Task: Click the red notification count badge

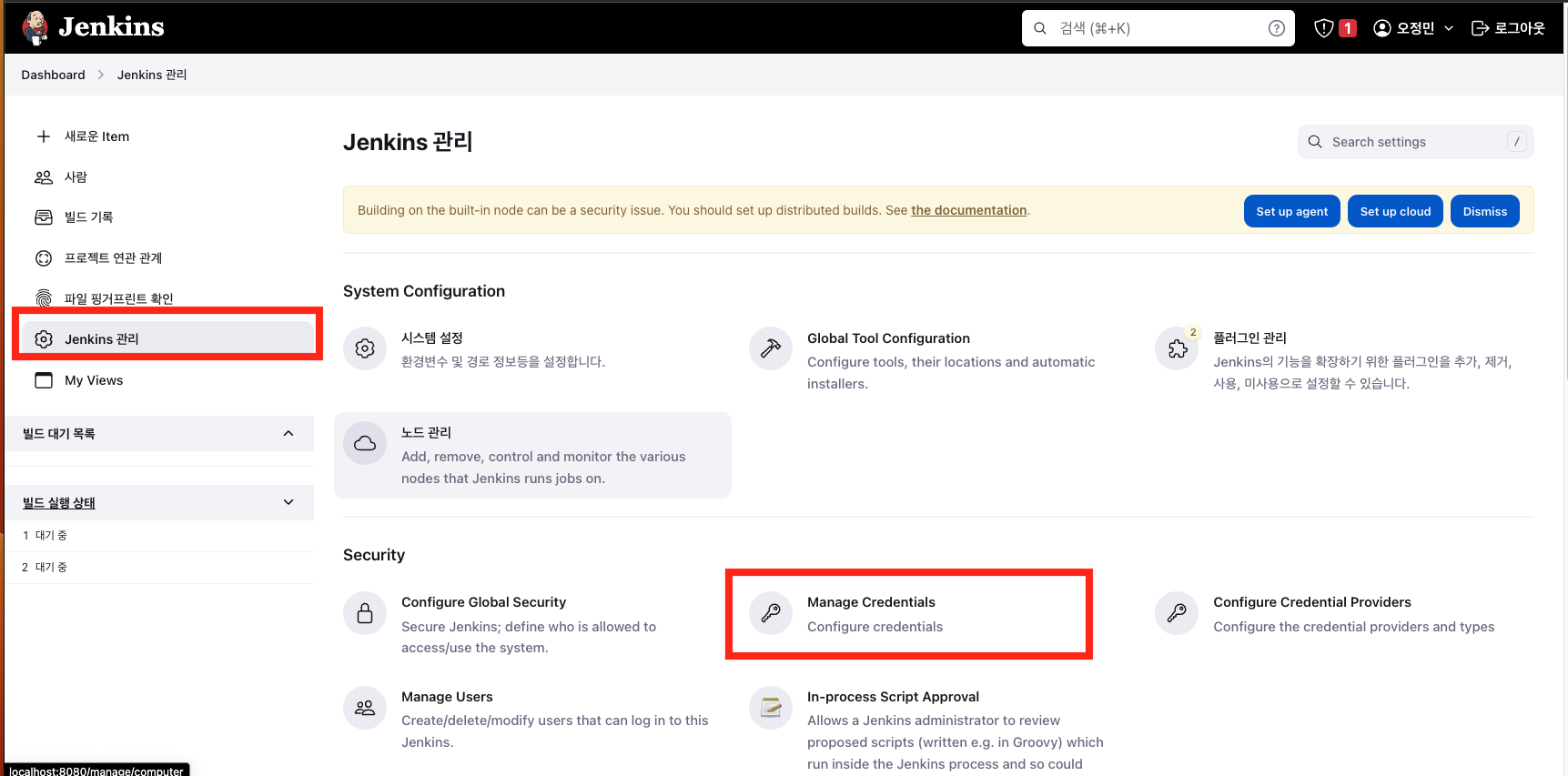Action: coord(1348,28)
